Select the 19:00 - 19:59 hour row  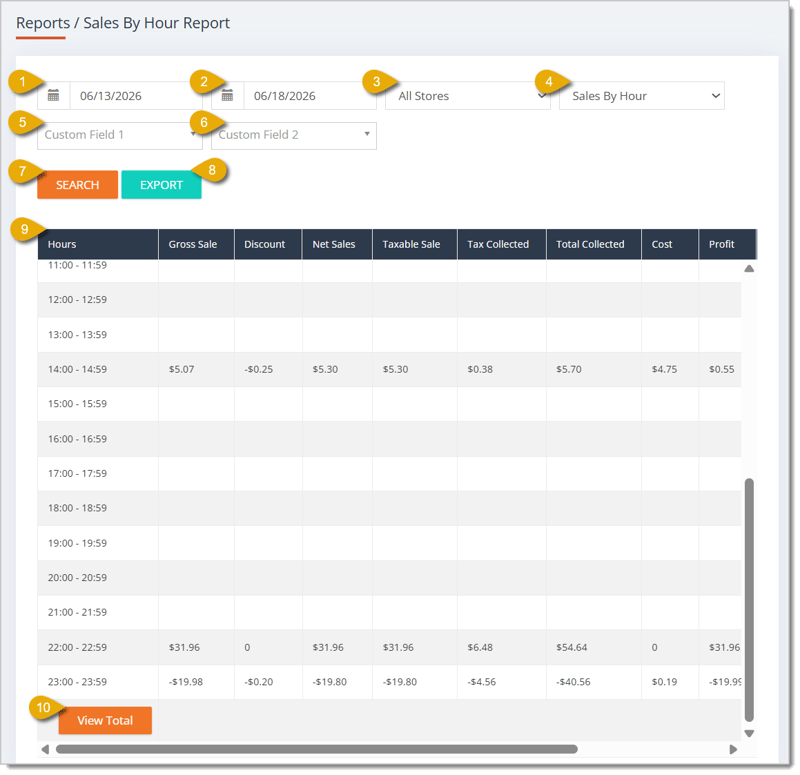click(389, 543)
